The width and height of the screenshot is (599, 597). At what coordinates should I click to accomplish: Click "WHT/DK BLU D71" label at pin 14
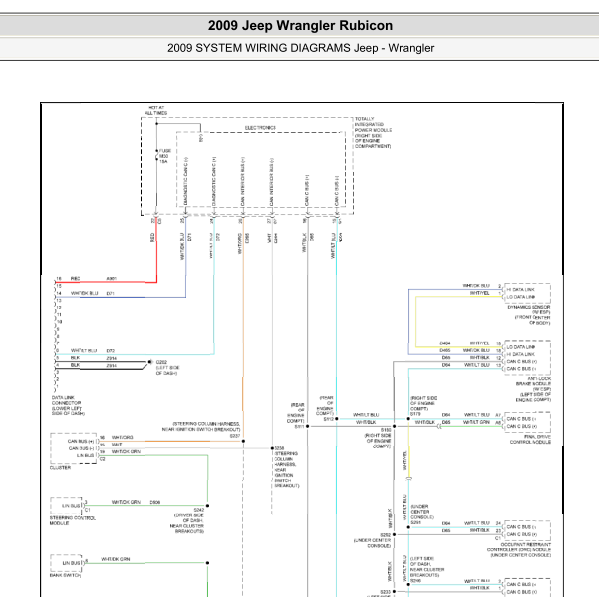pyautogui.click(x=92, y=293)
